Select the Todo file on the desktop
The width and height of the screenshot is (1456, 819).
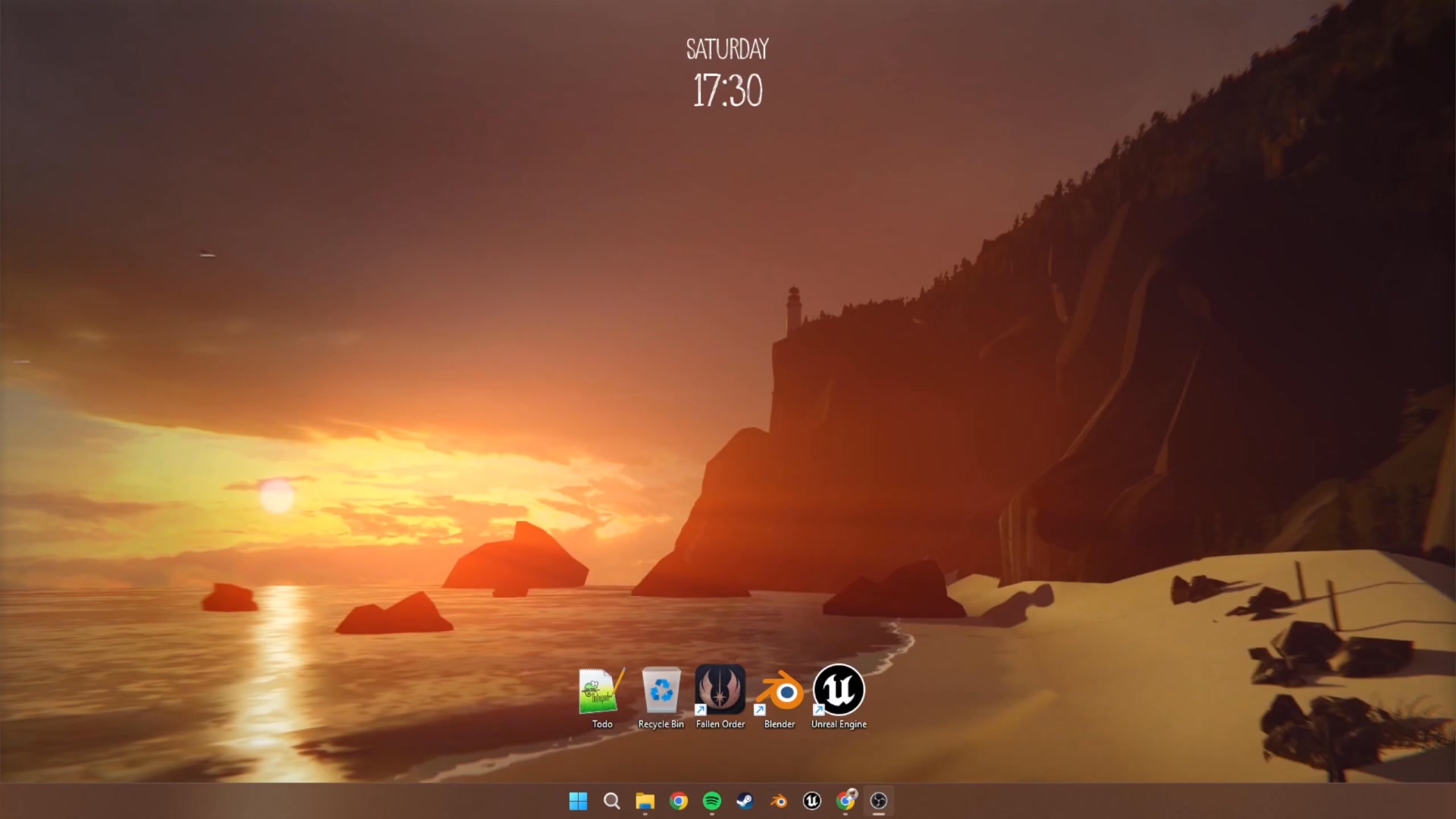pos(602,698)
